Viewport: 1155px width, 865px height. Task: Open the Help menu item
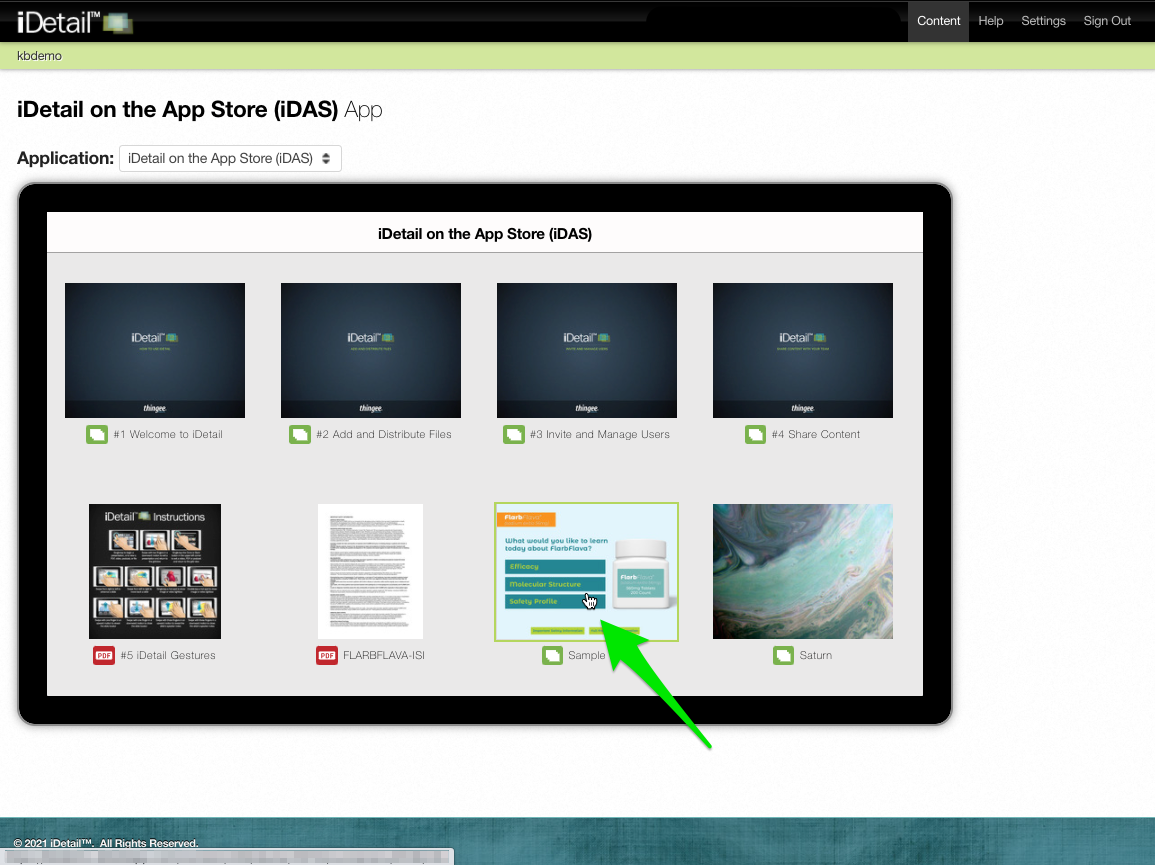point(990,21)
